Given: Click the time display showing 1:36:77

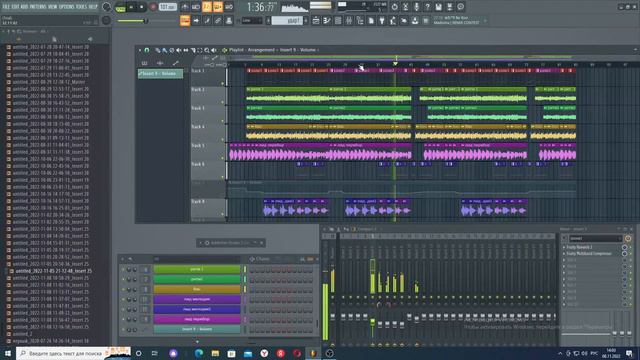Looking at the screenshot, I should pyautogui.click(x=261, y=7).
